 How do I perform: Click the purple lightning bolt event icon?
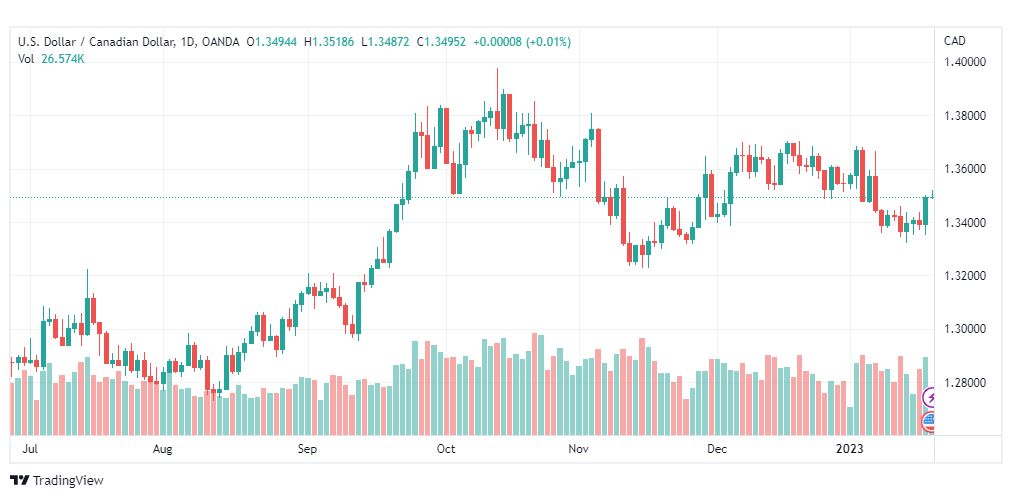click(x=929, y=397)
